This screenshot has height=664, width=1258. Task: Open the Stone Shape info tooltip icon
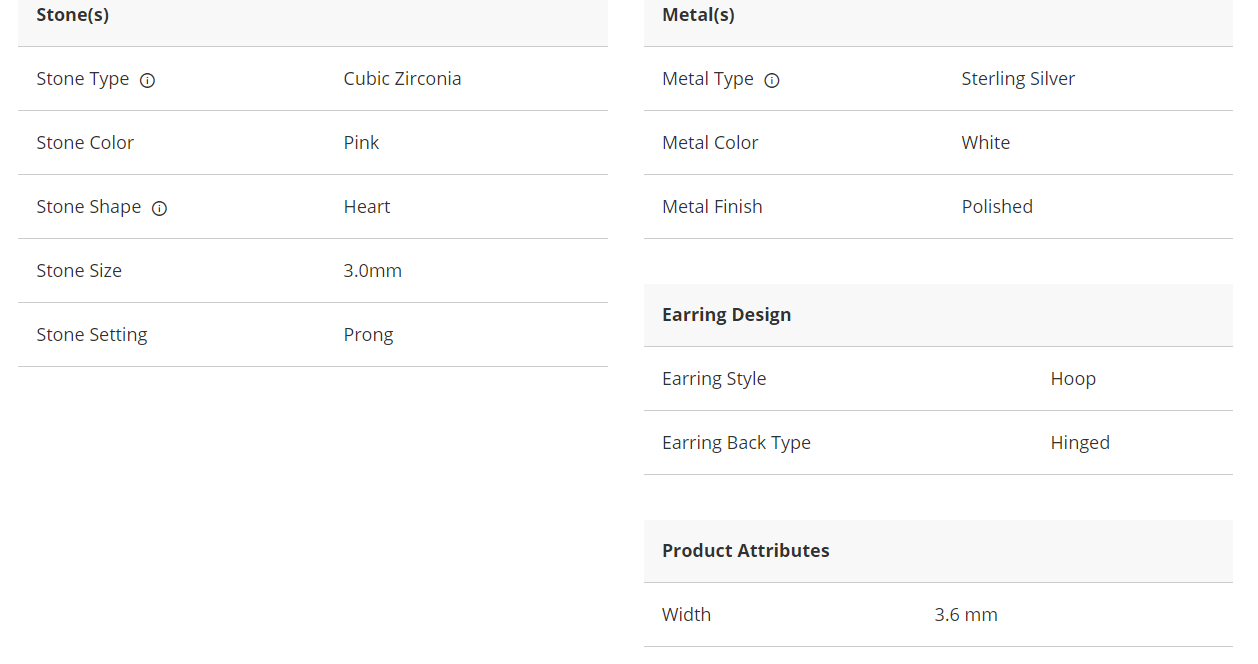click(x=159, y=208)
